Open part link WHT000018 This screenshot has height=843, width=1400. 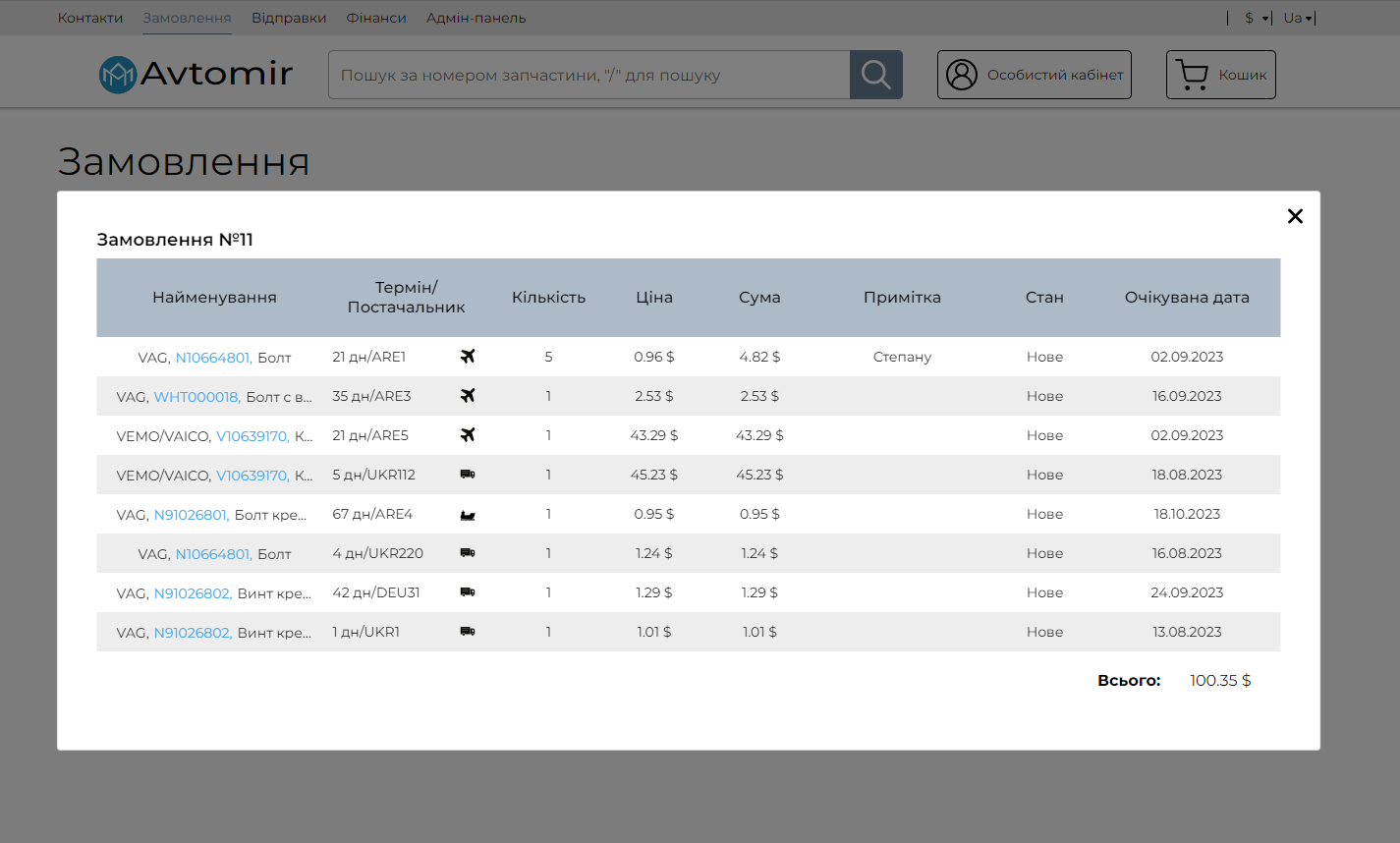tap(197, 397)
